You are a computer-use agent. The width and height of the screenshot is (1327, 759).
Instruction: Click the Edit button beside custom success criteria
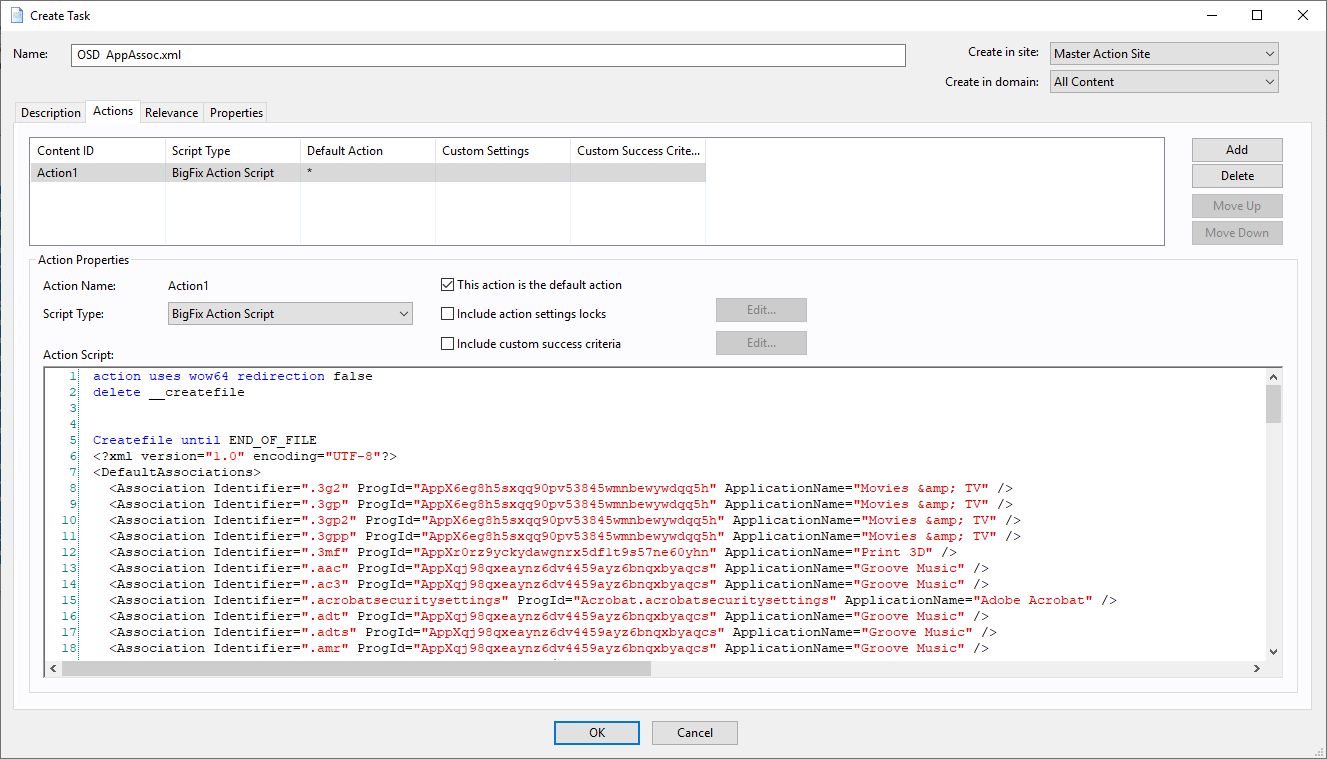(x=761, y=343)
